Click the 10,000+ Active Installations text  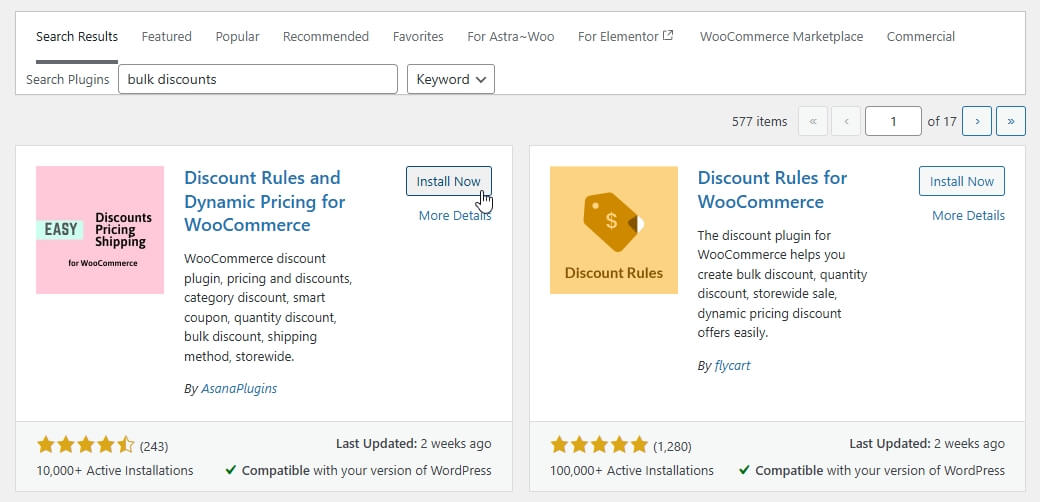(115, 471)
